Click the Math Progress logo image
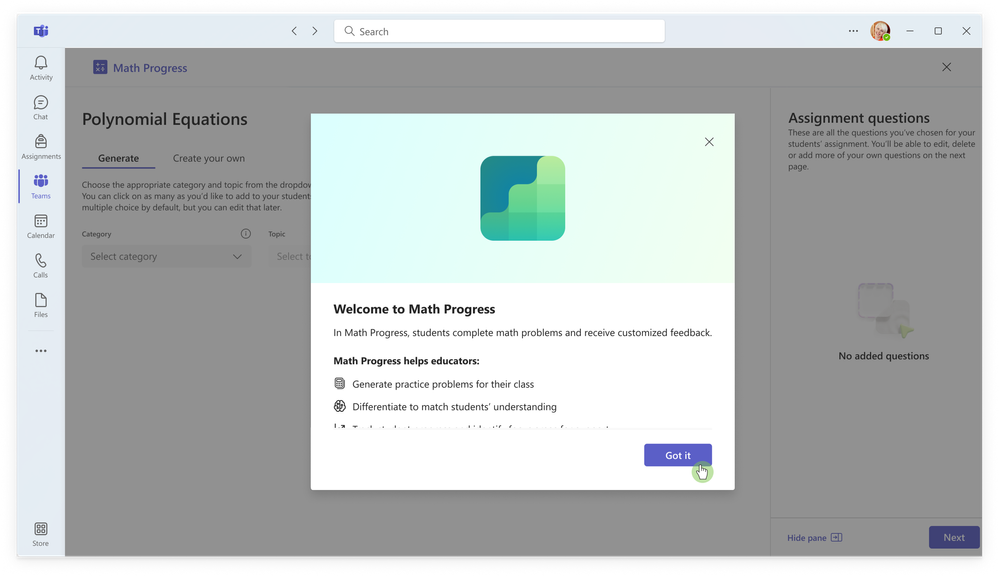This screenshot has height=576, width=999. tap(522, 198)
